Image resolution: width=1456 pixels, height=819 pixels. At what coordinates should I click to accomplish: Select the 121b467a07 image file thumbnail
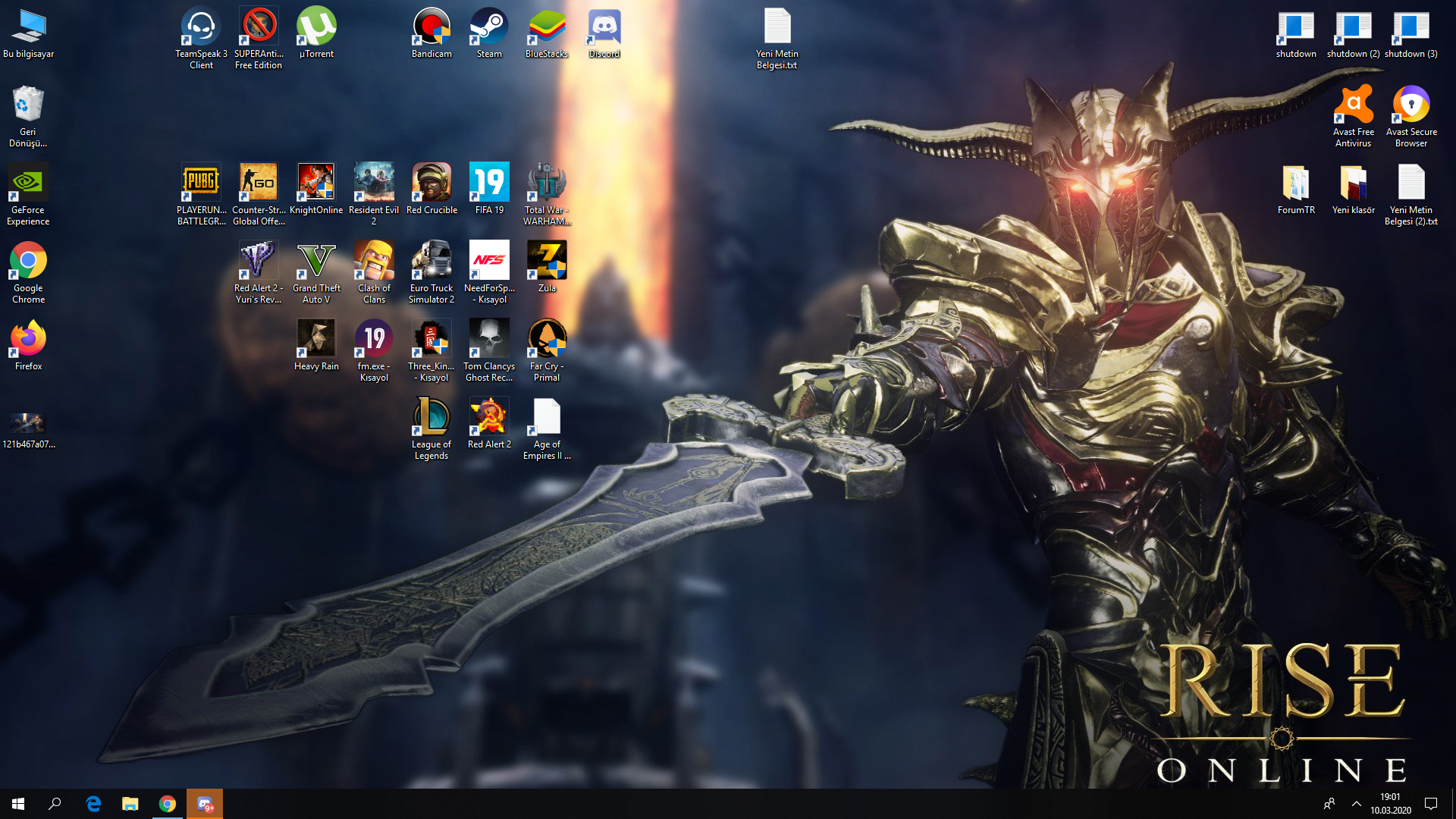(x=29, y=429)
